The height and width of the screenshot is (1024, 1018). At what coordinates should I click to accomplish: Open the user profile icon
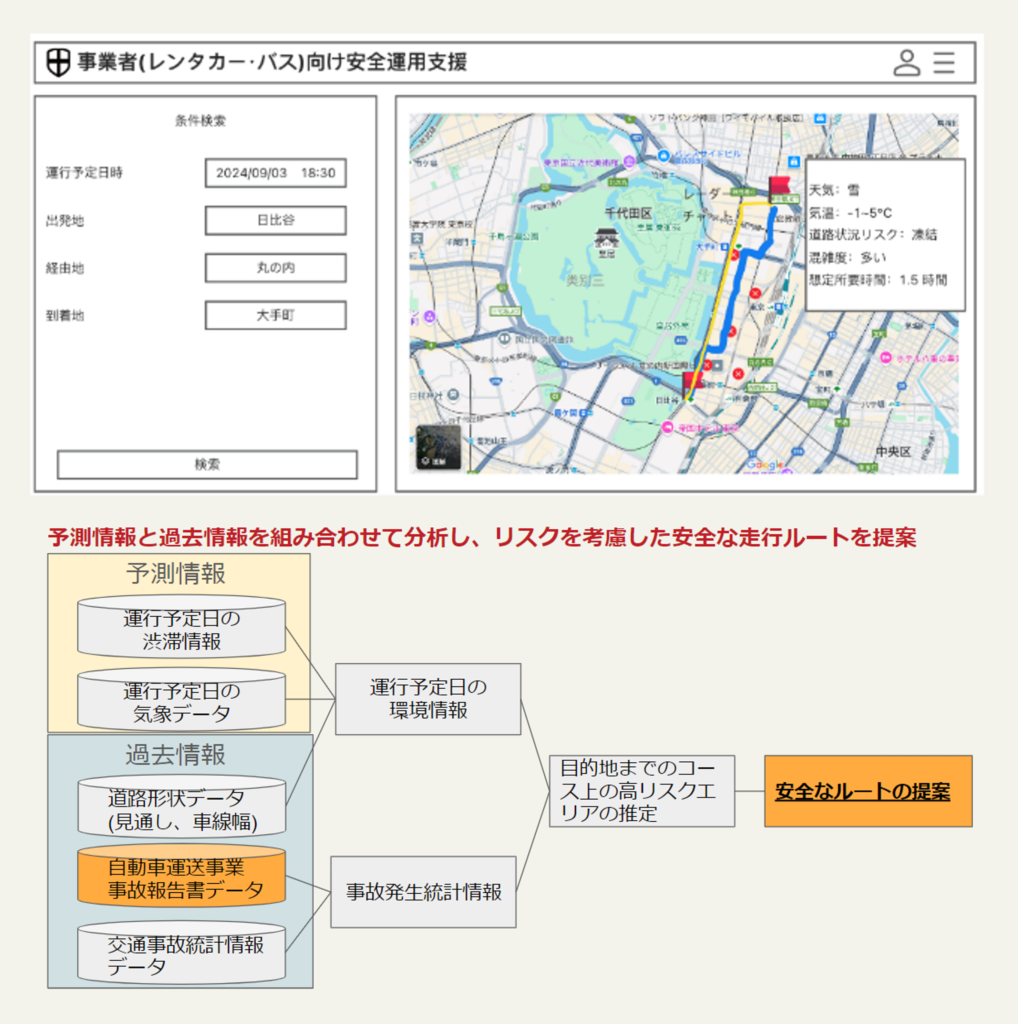tap(906, 63)
